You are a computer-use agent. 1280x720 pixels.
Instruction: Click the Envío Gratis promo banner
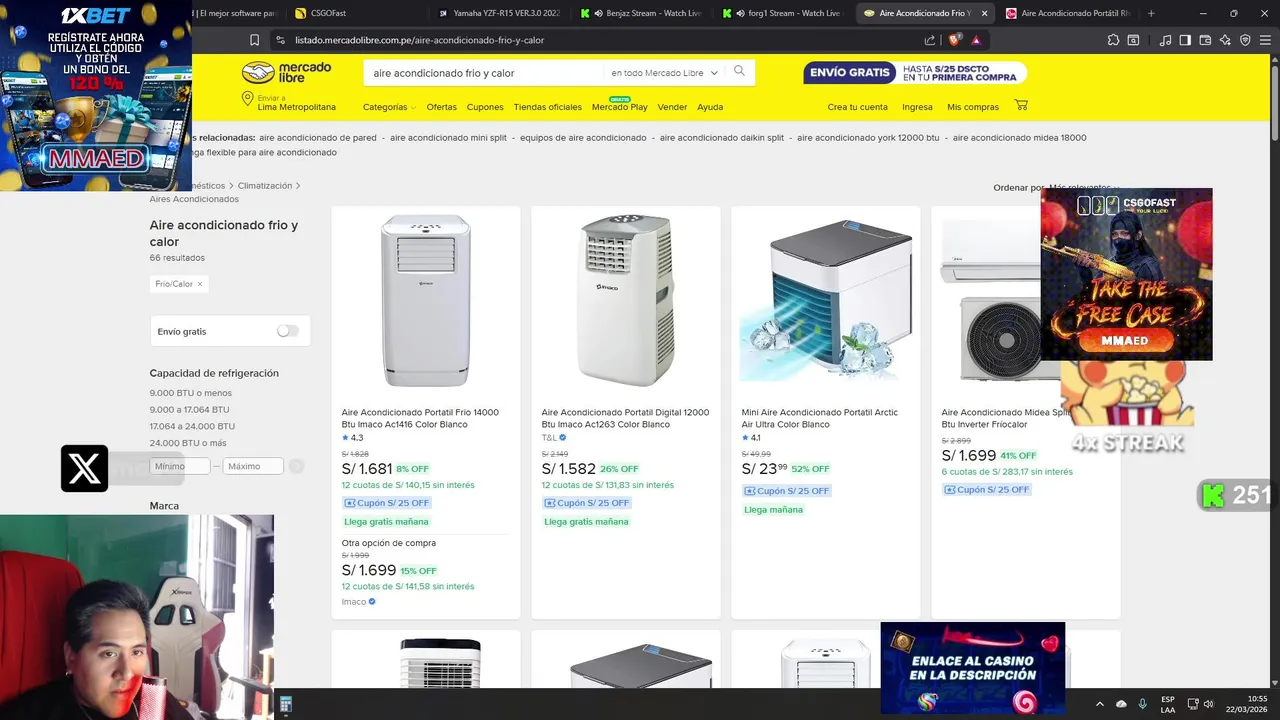click(x=914, y=73)
